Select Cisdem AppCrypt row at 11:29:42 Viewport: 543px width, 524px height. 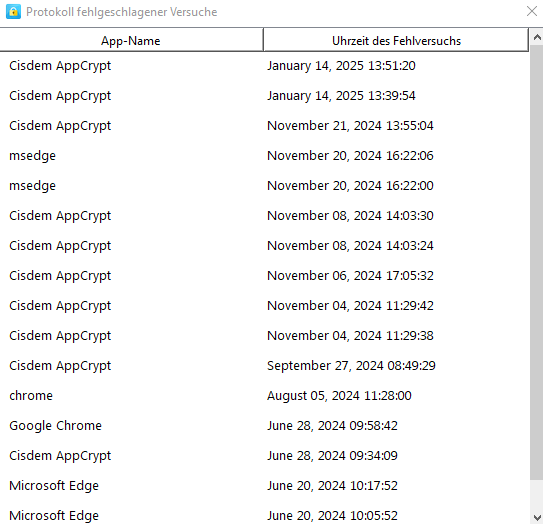point(264,305)
